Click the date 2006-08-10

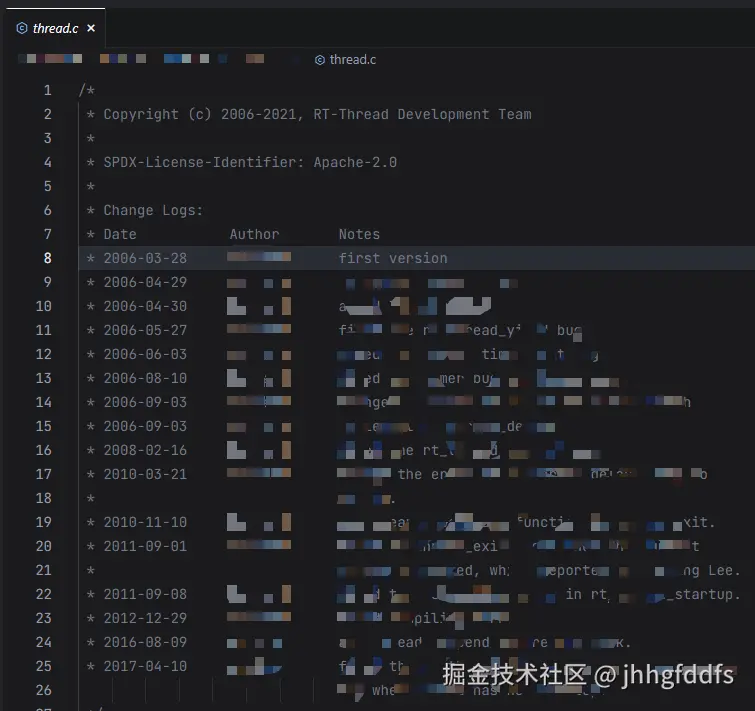click(145, 378)
